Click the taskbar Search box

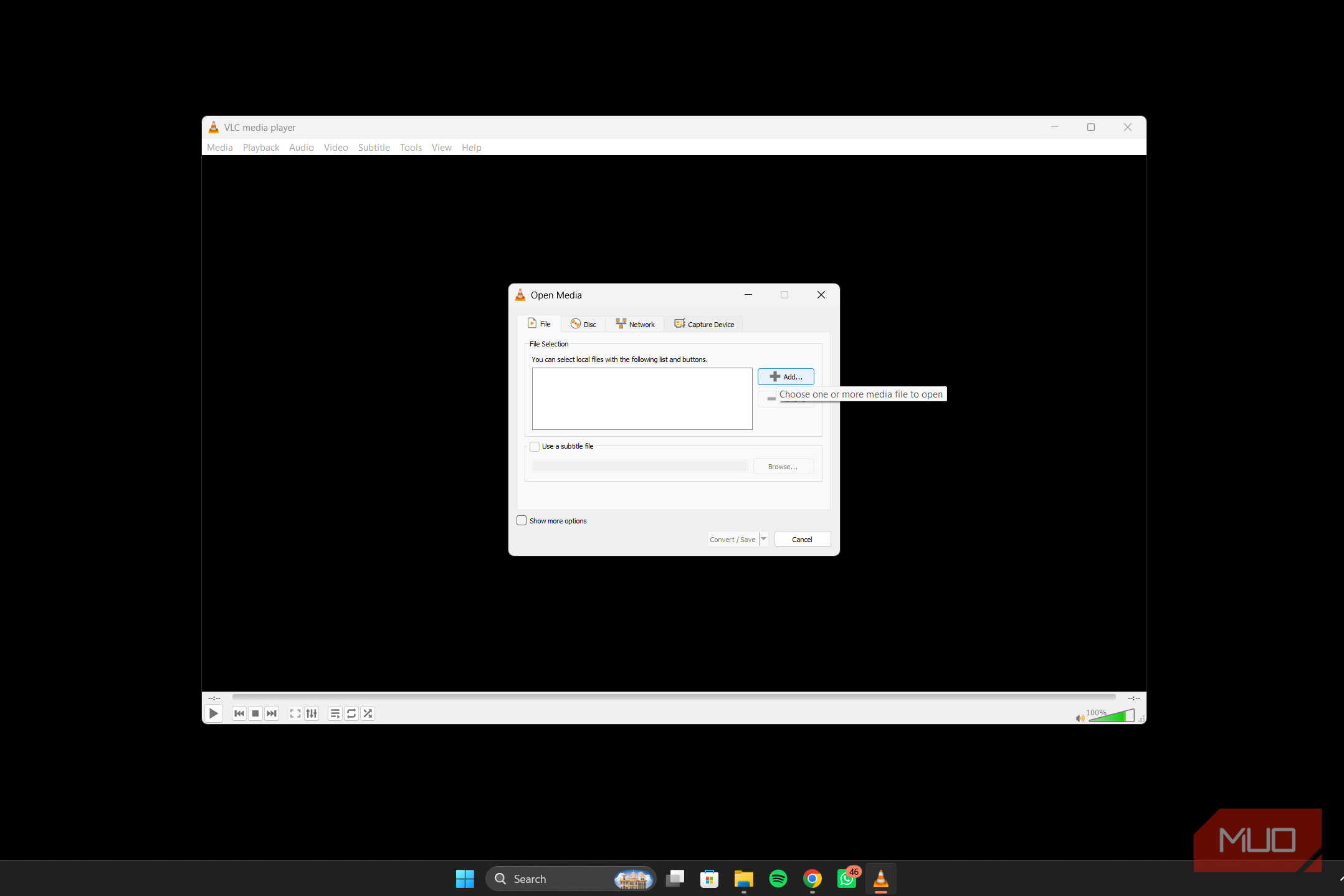pos(571,879)
